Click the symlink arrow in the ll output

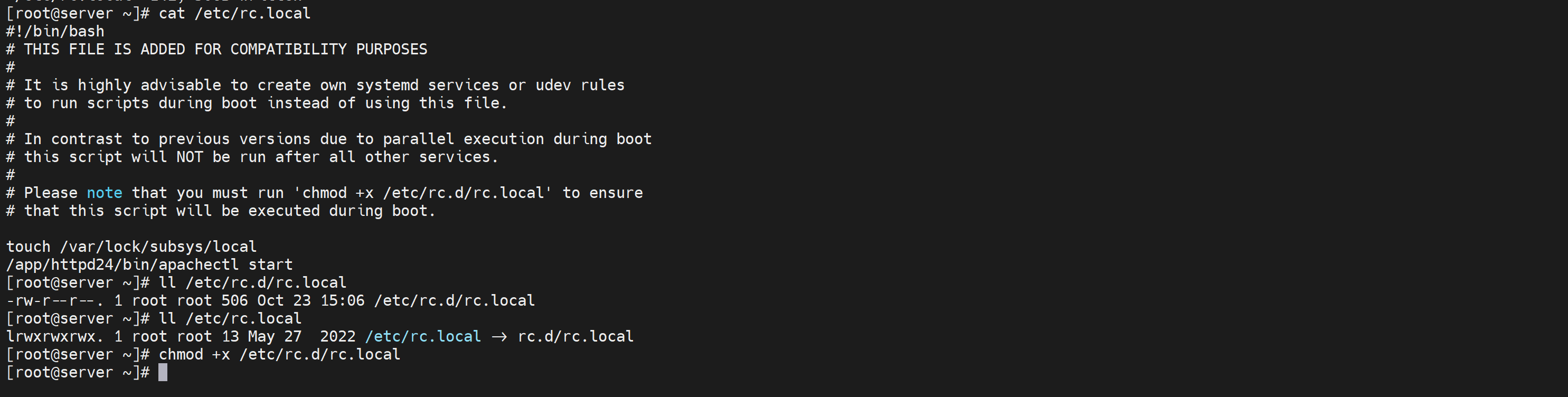coord(499,337)
